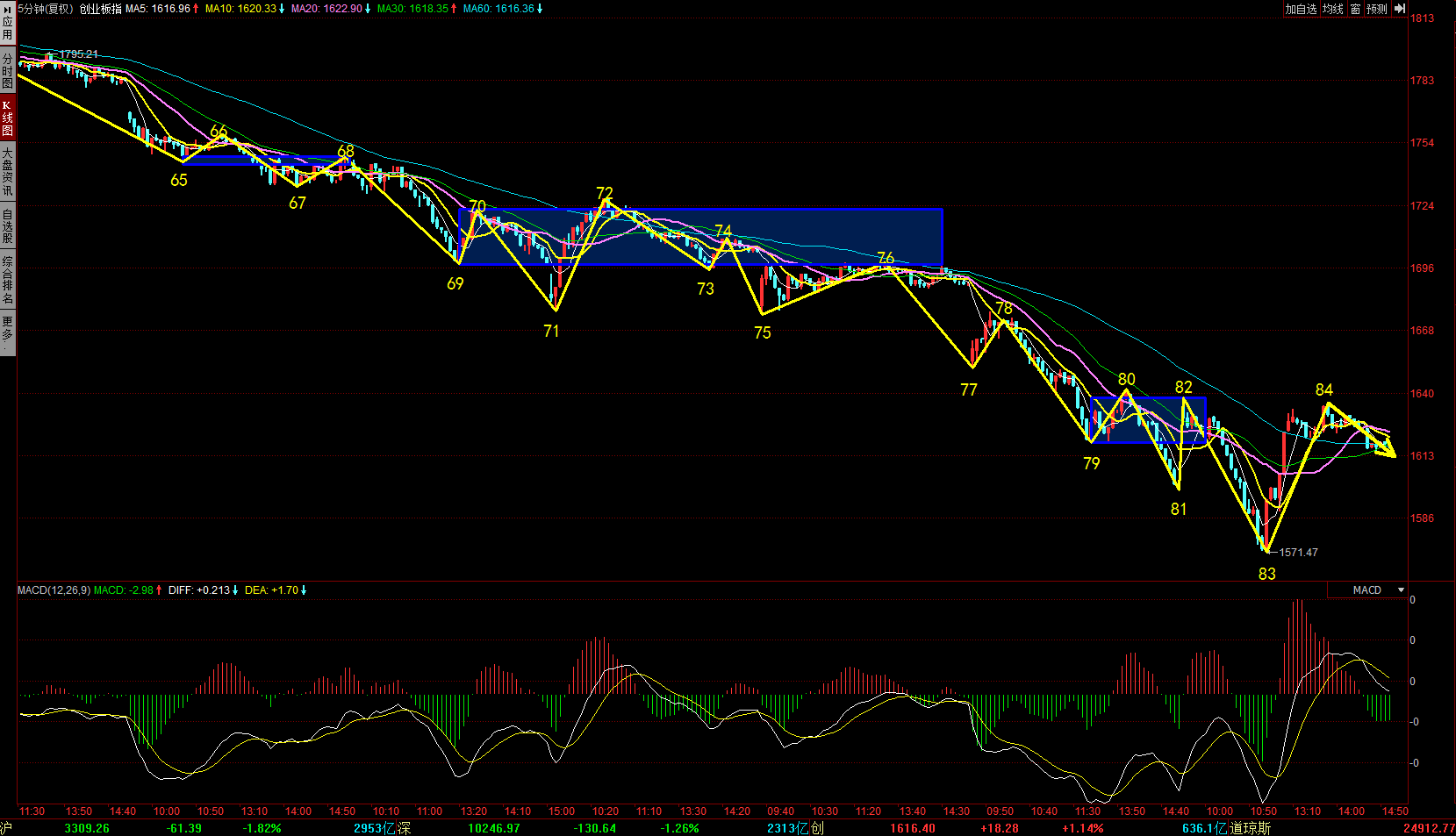This screenshot has height=836, width=1456.
Task: Go to the 自选股 watchlist tab
Action: click(x=7, y=225)
